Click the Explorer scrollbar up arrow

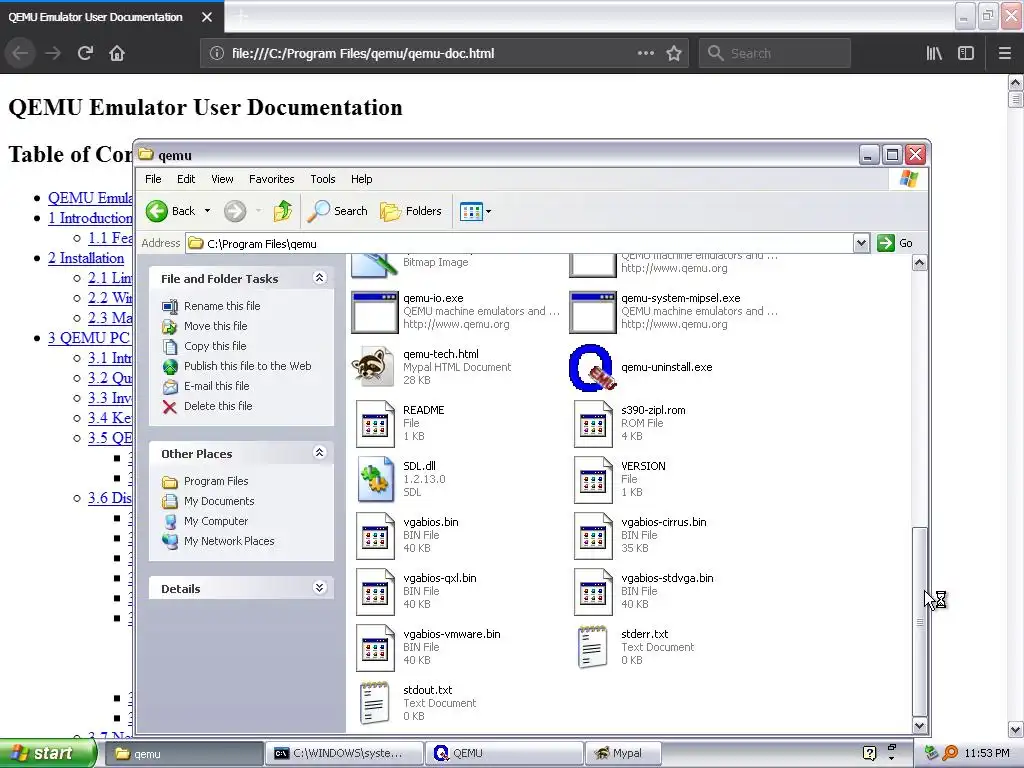[x=920, y=263]
